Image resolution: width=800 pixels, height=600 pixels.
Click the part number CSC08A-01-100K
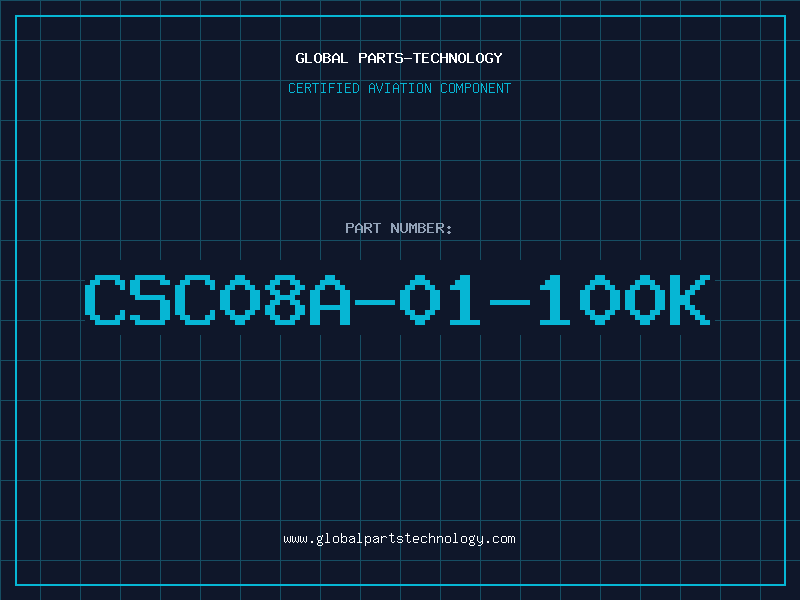pyautogui.click(x=398, y=299)
